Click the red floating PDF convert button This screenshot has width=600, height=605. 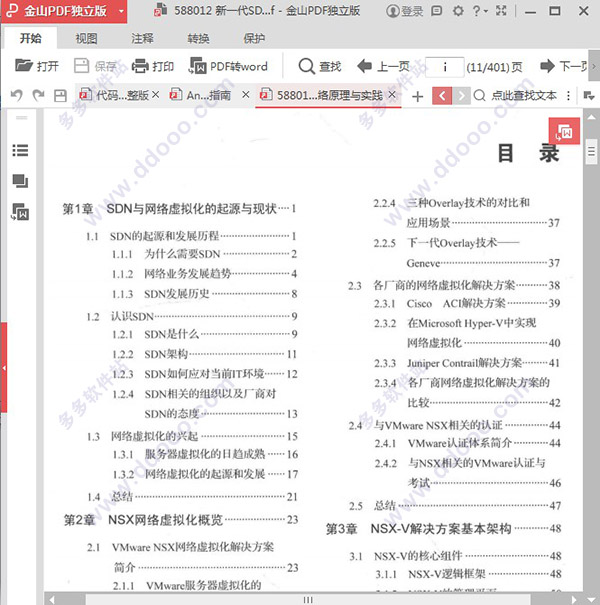(564, 131)
